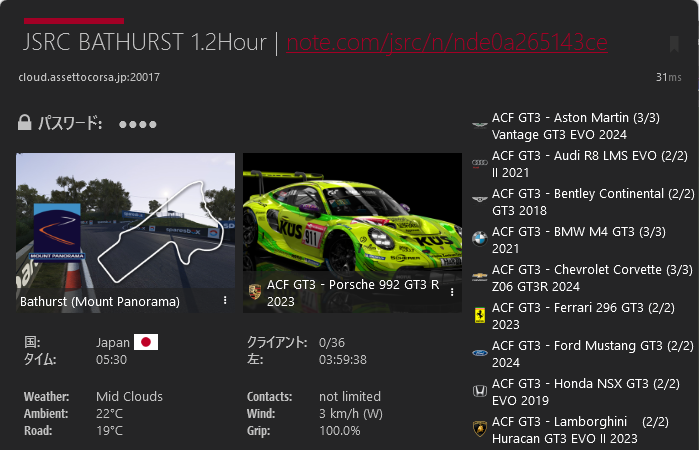Click the Porsche crest badge icon

pyautogui.click(x=255, y=292)
